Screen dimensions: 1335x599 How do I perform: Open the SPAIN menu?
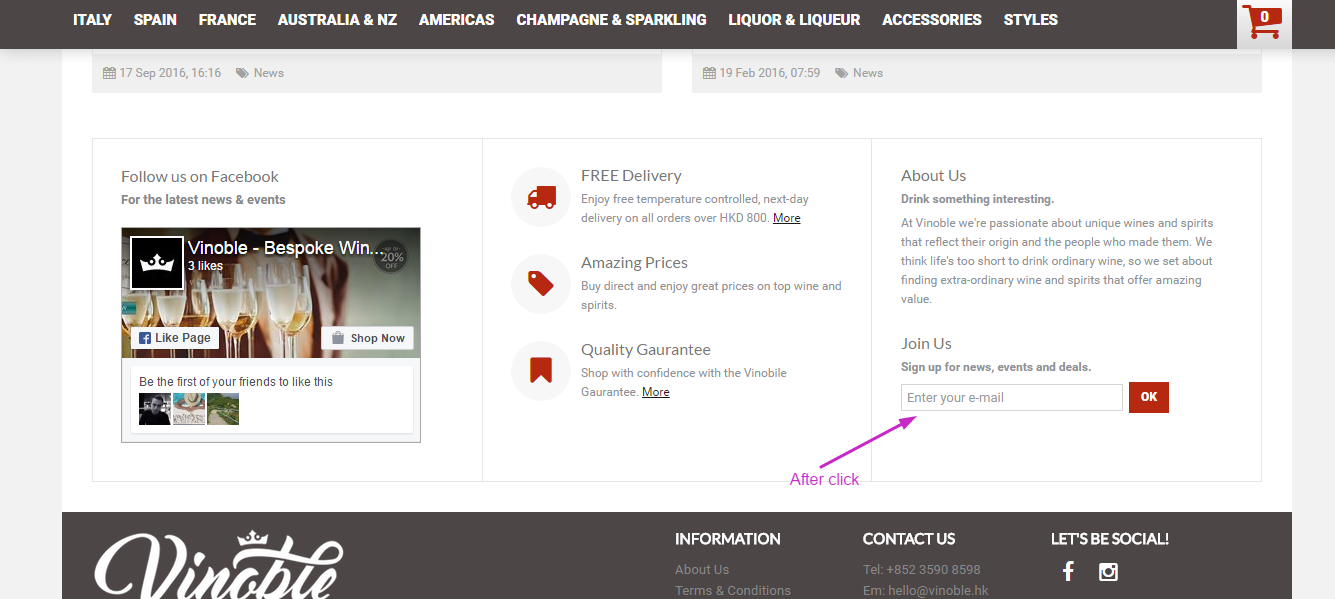[x=155, y=20]
